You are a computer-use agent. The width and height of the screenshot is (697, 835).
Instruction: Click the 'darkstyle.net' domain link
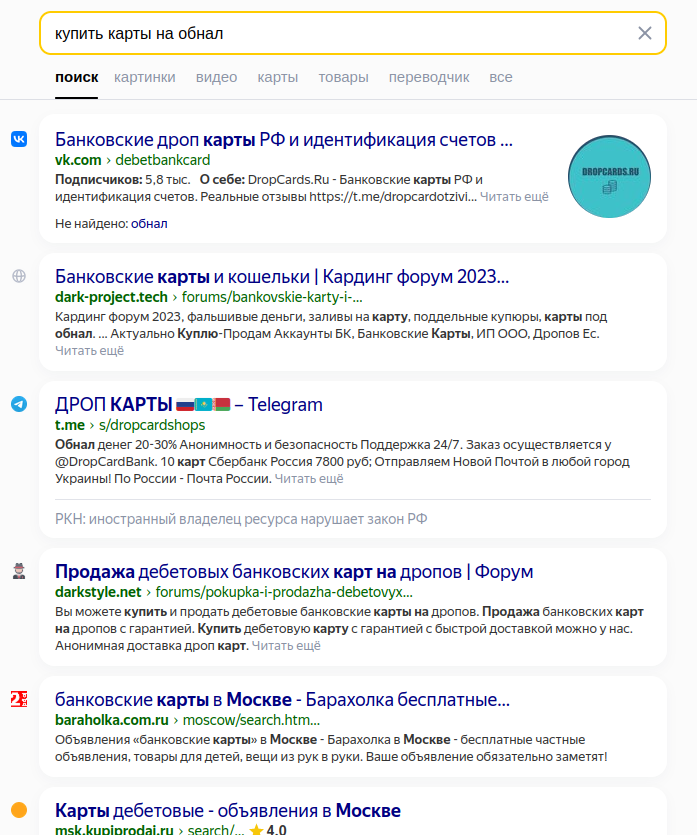pos(98,592)
